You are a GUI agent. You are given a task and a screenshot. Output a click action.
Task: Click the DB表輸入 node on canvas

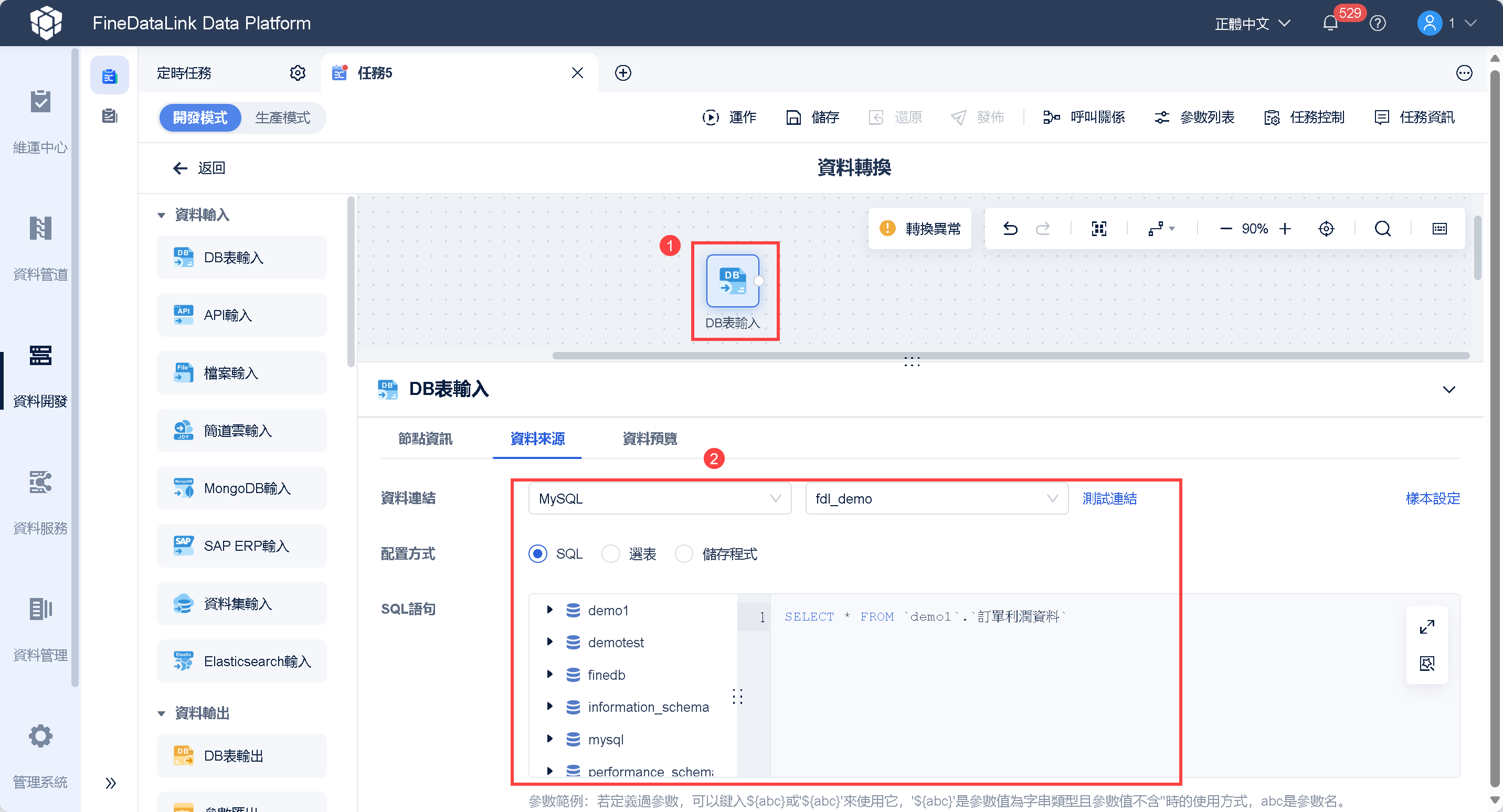pos(732,281)
